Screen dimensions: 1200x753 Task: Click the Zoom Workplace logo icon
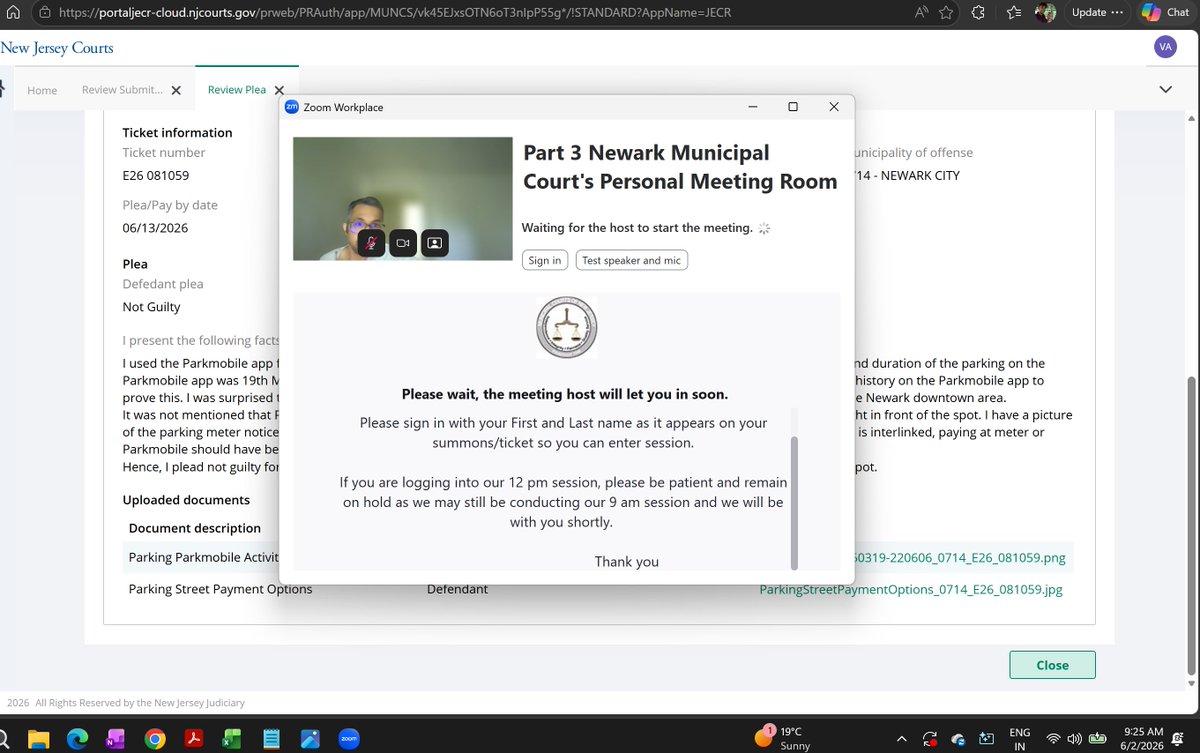click(x=292, y=107)
